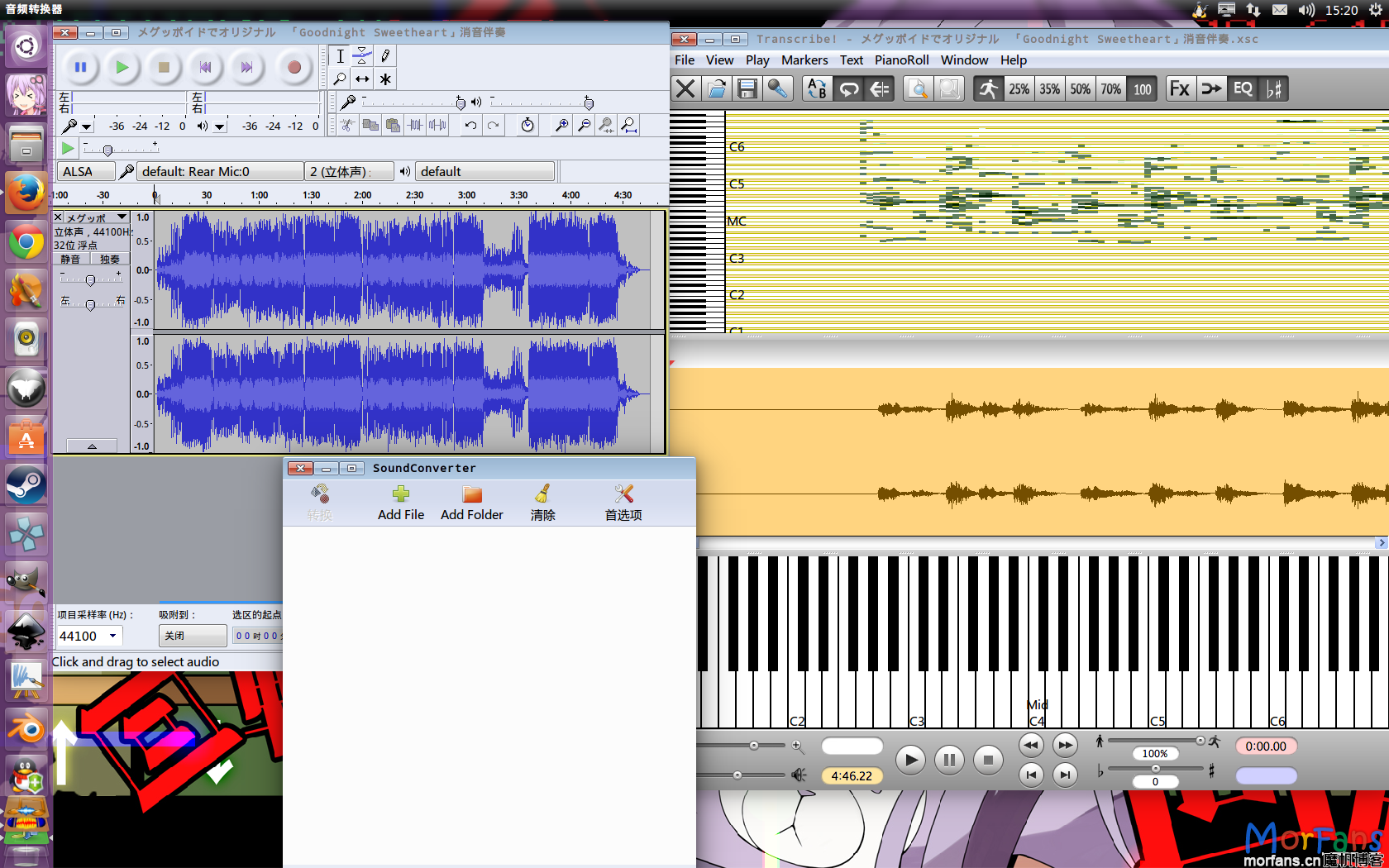Image resolution: width=1389 pixels, height=868 pixels.
Task: Click Add Folder in SoundConverter
Action: click(472, 503)
